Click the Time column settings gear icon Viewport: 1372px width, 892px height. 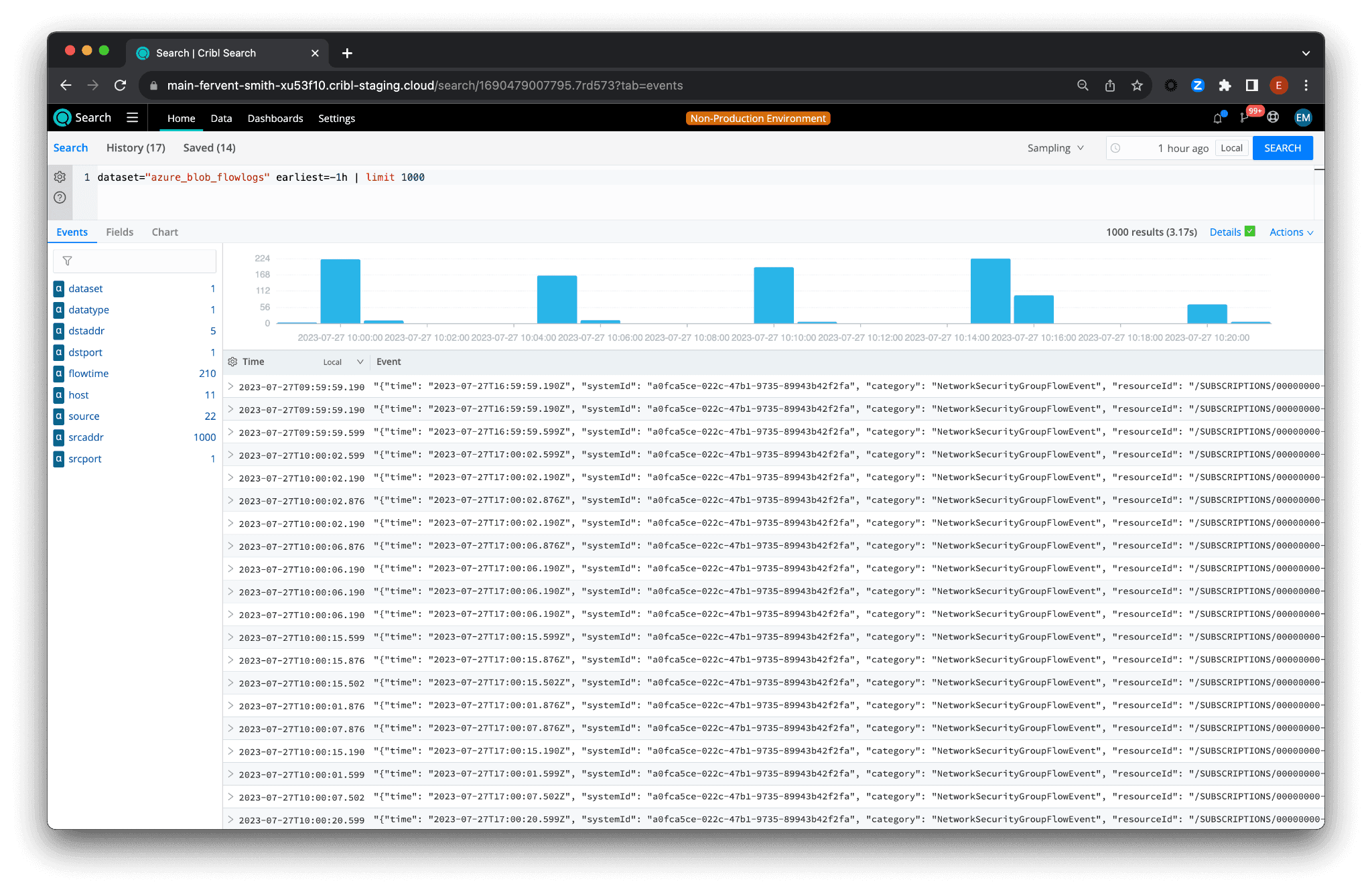[232, 362]
